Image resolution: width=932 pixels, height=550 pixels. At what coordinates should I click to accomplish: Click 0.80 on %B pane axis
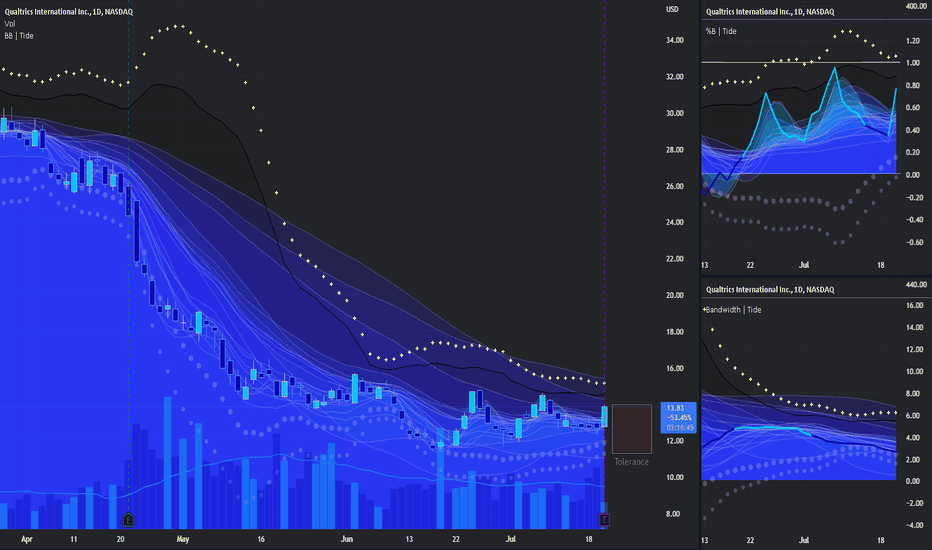[x=913, y=86]
